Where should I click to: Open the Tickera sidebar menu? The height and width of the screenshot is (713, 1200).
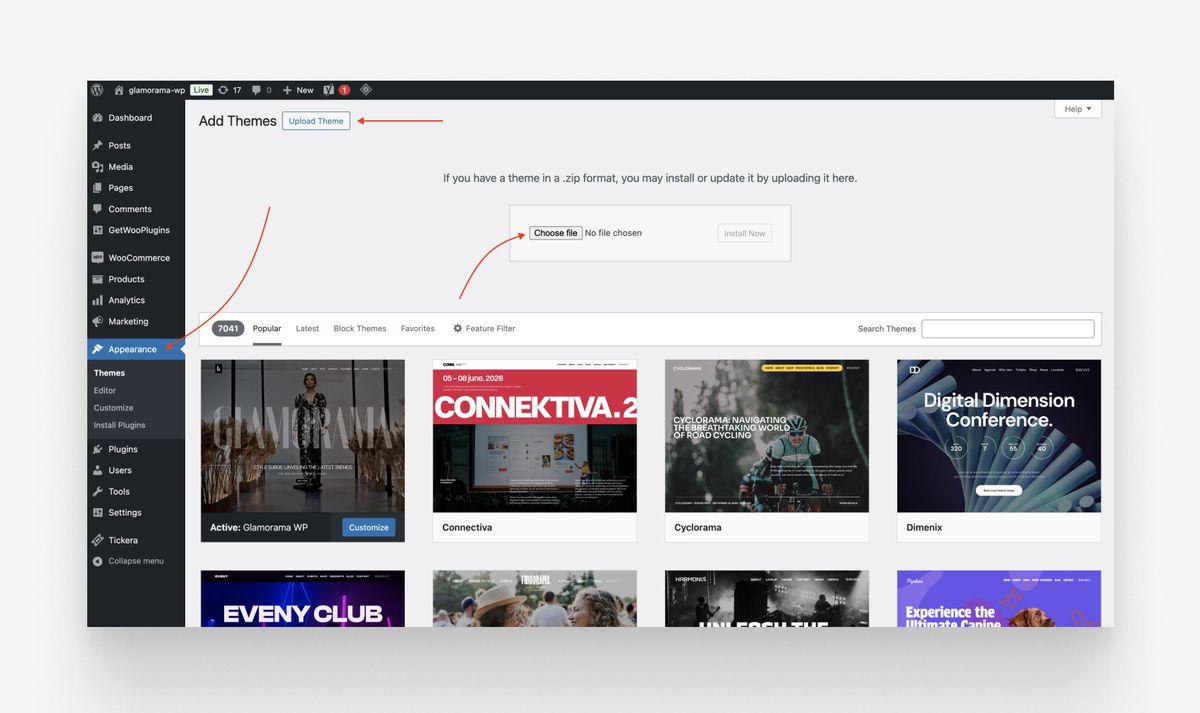[123, 540]
